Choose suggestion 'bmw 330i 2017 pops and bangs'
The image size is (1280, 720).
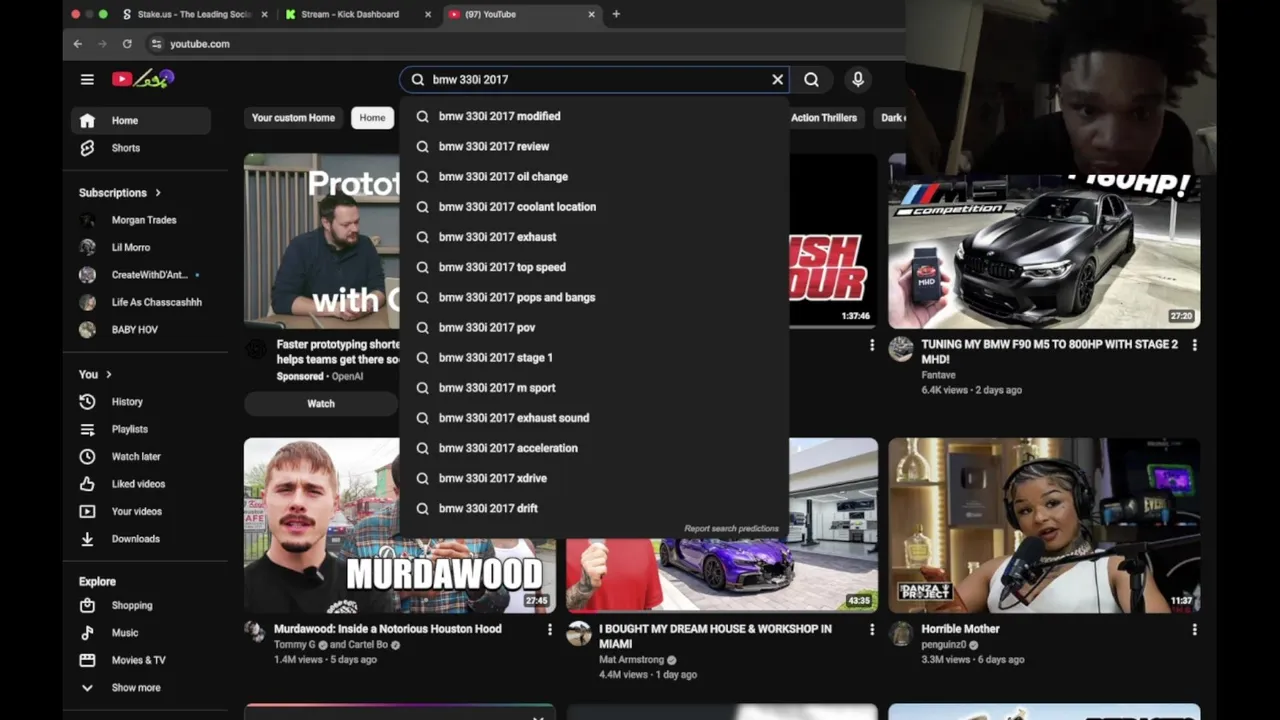594,297
